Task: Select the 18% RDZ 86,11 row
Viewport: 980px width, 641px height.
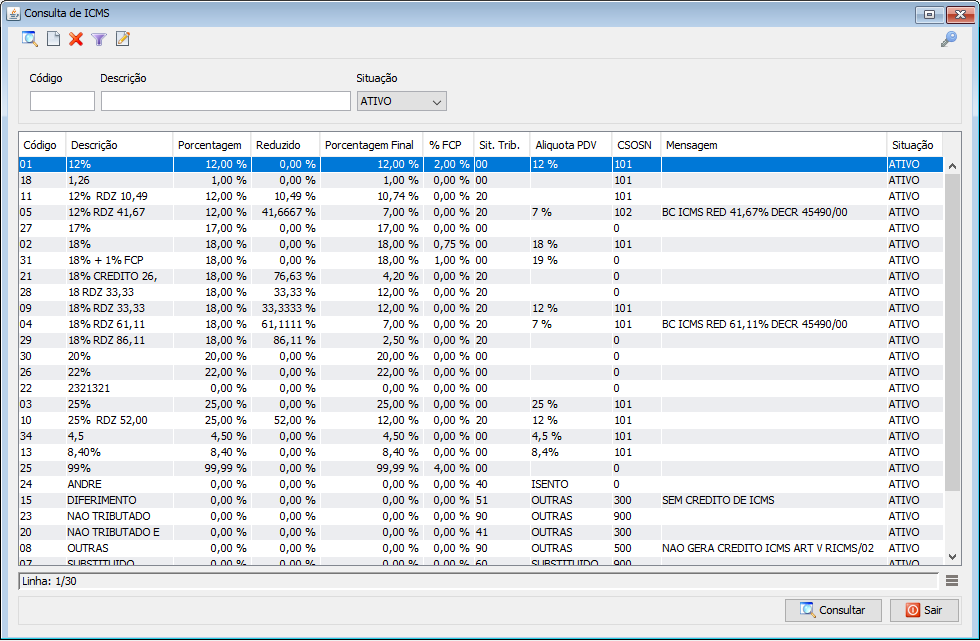Action: click(481, 340)
